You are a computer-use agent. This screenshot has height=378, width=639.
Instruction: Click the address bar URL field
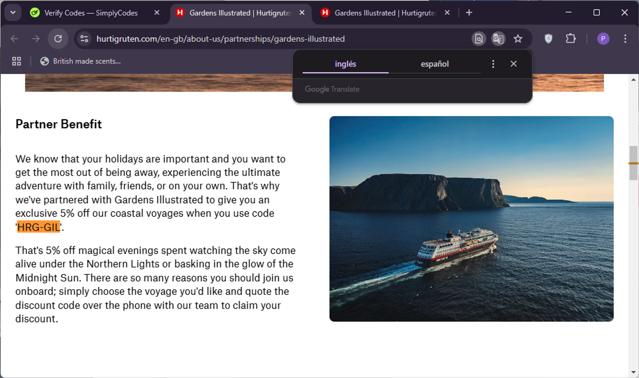(x=220, y=39)
